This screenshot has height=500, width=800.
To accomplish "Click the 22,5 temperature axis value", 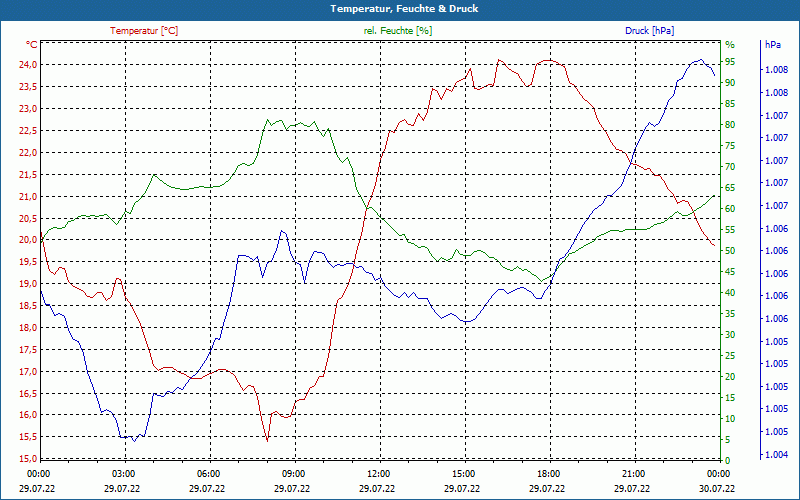I will (29, 131).
